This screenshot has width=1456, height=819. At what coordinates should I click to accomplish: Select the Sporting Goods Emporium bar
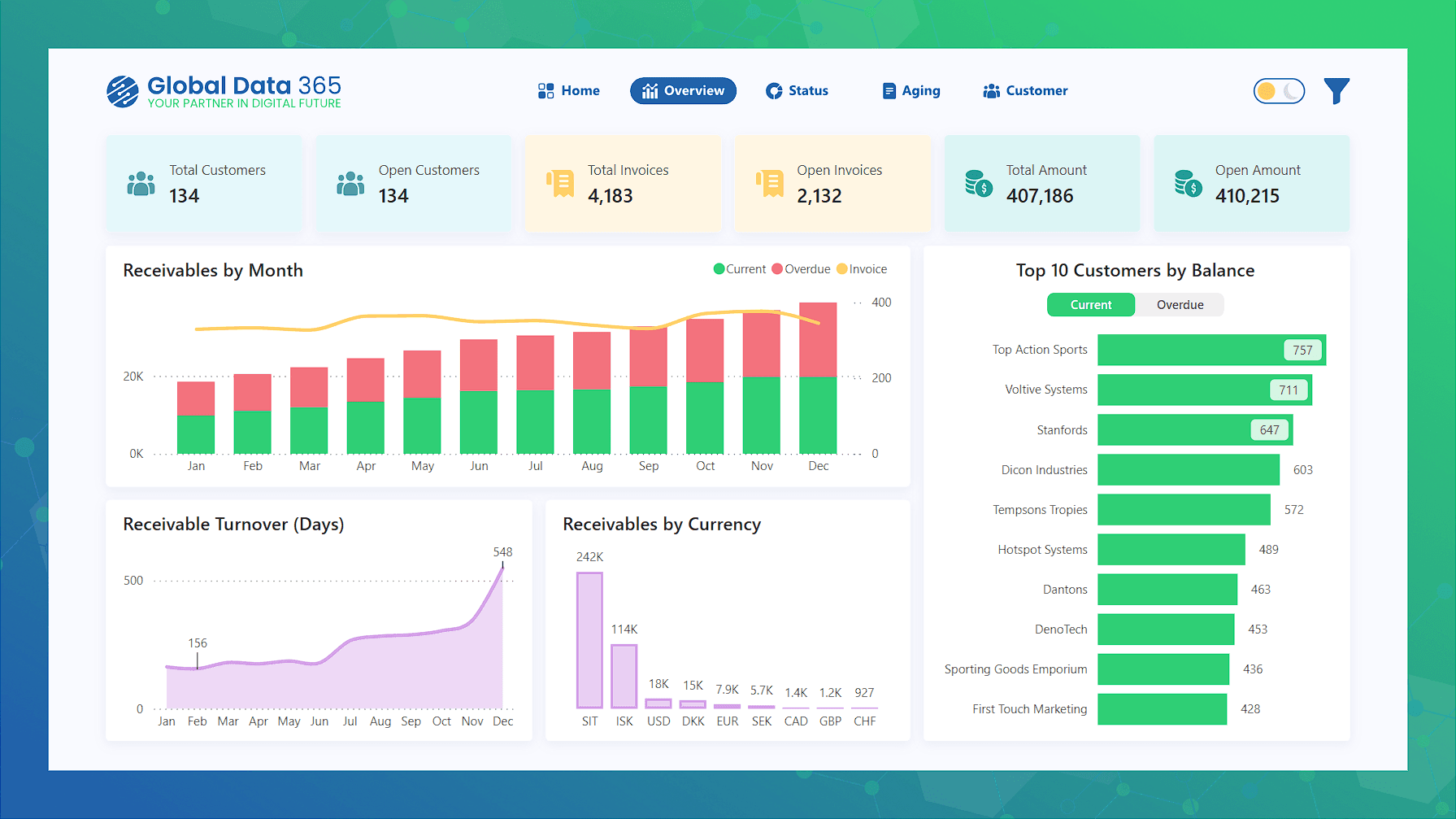(x=1163, y=669)
